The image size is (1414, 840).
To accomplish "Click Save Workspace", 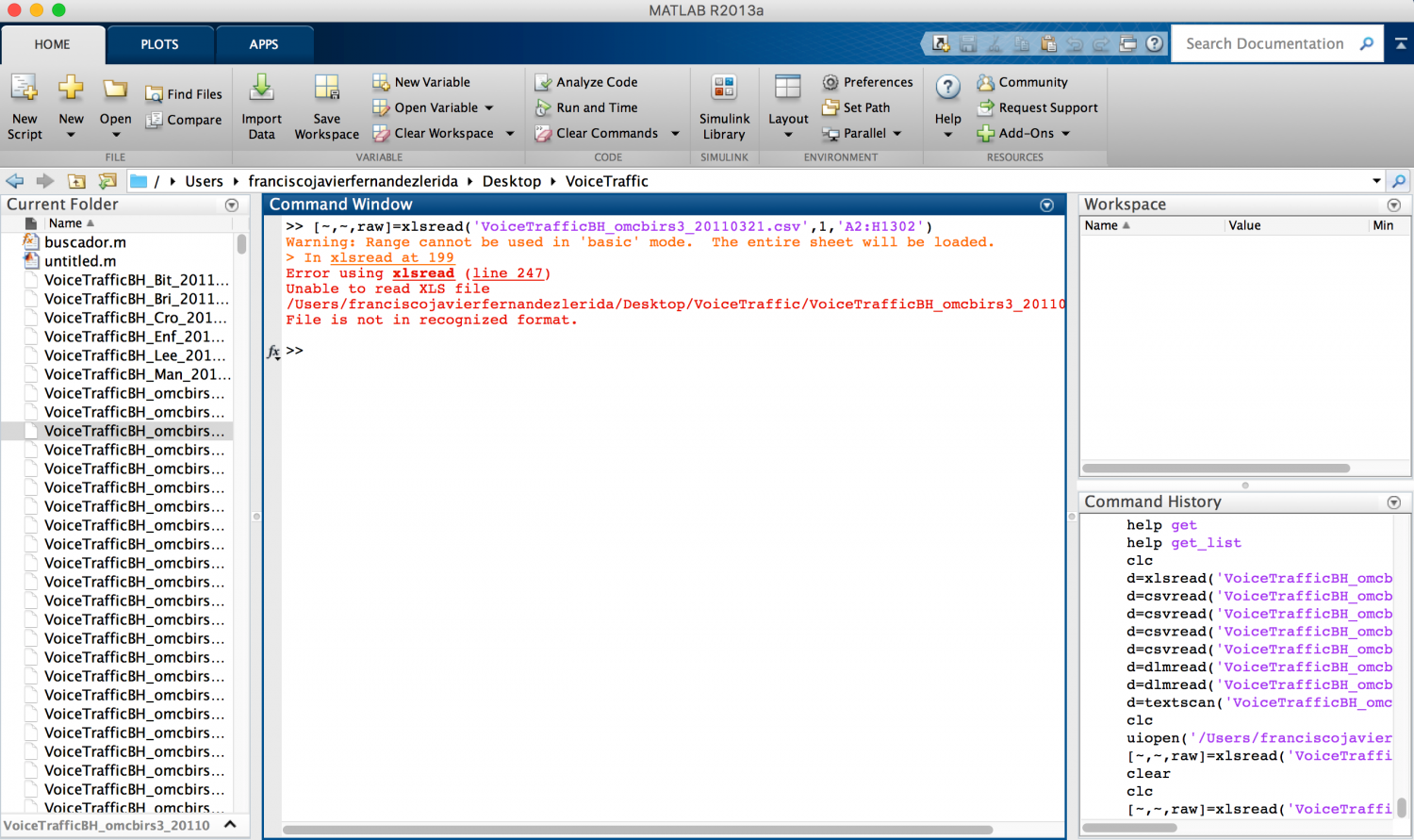I will point(327,107).
